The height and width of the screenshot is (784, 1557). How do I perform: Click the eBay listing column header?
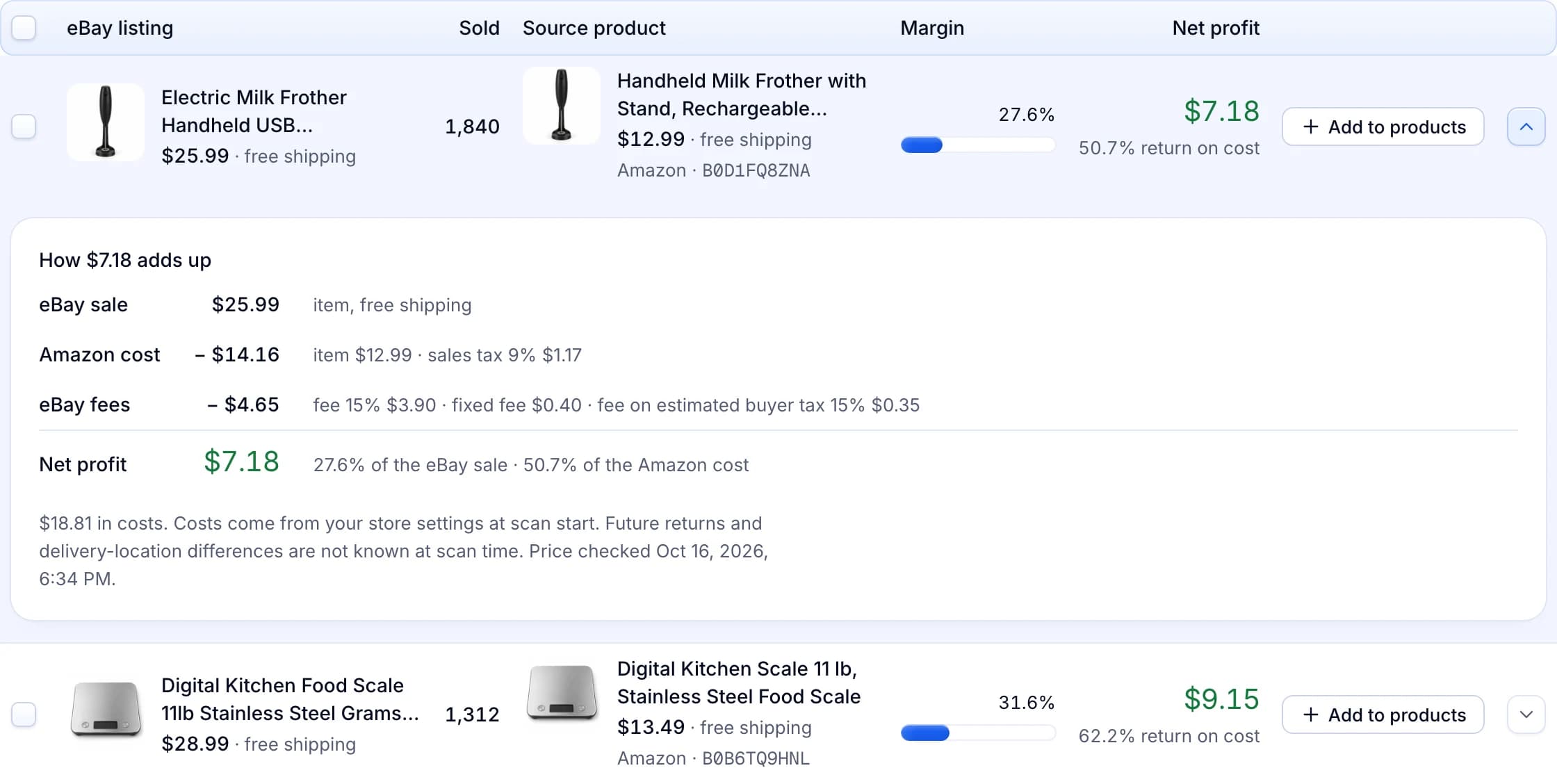(120, 28)
